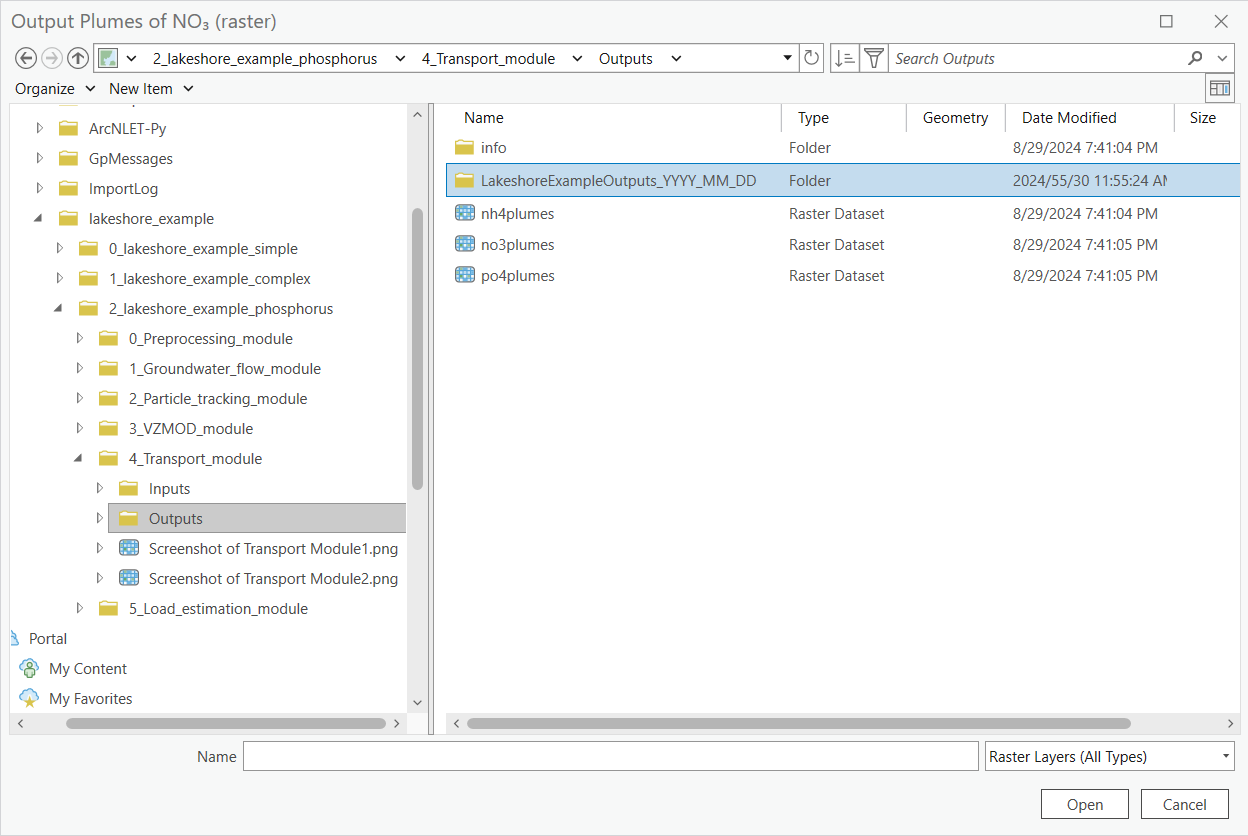Click the file list horizontal scrollbar

click(x=798, y=723)
